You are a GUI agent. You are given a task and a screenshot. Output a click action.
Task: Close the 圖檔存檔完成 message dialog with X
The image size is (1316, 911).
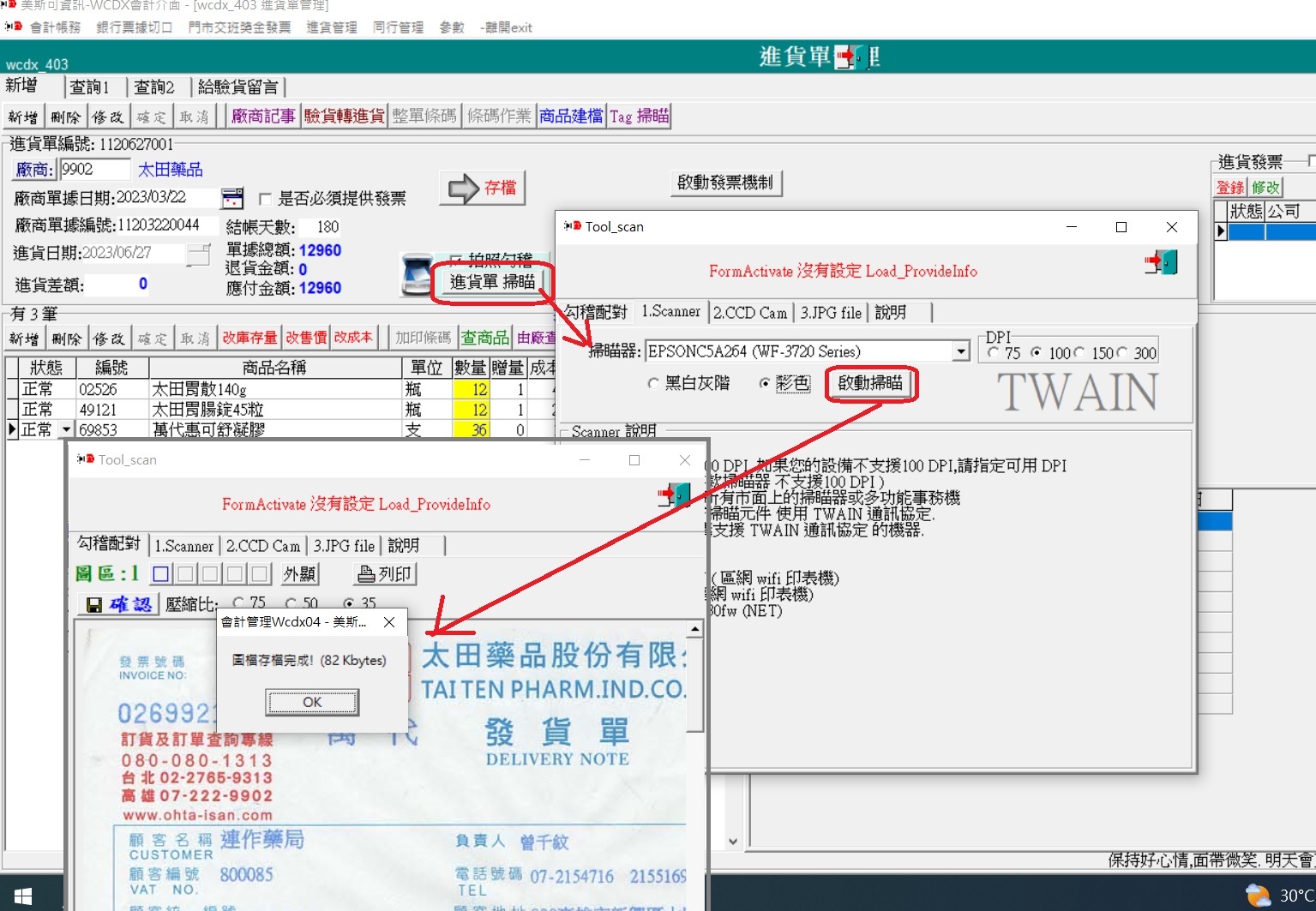coord(389,622)
